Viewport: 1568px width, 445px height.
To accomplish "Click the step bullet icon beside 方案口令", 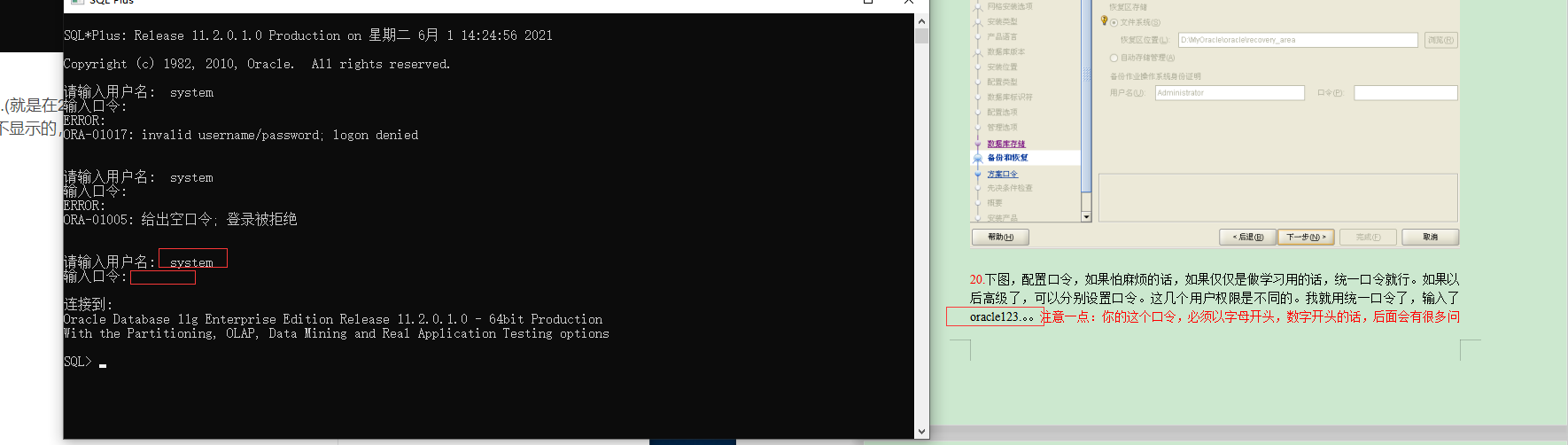I will [978, 175].
